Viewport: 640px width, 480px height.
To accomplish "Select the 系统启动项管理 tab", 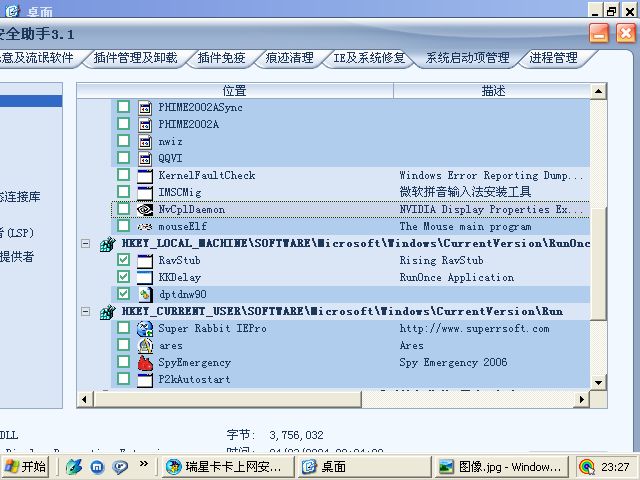I will click(467, 58).
